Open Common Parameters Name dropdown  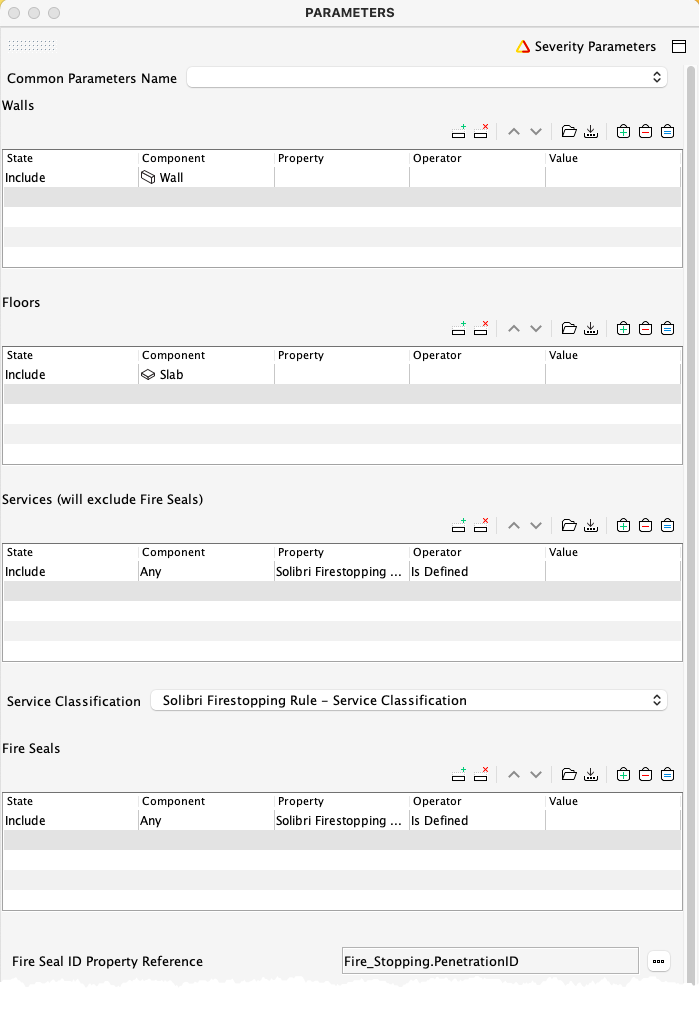point(427,77)
